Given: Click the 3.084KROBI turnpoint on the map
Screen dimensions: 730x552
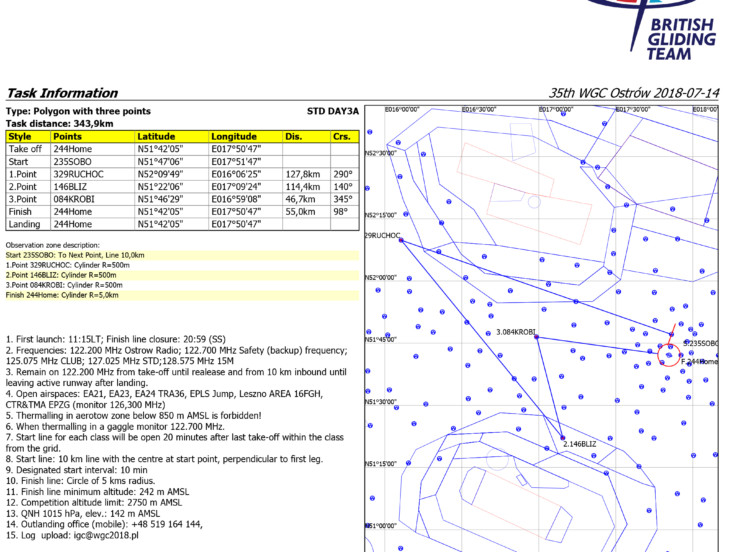Looking at the screenshot, I should (x=537, y=337).
